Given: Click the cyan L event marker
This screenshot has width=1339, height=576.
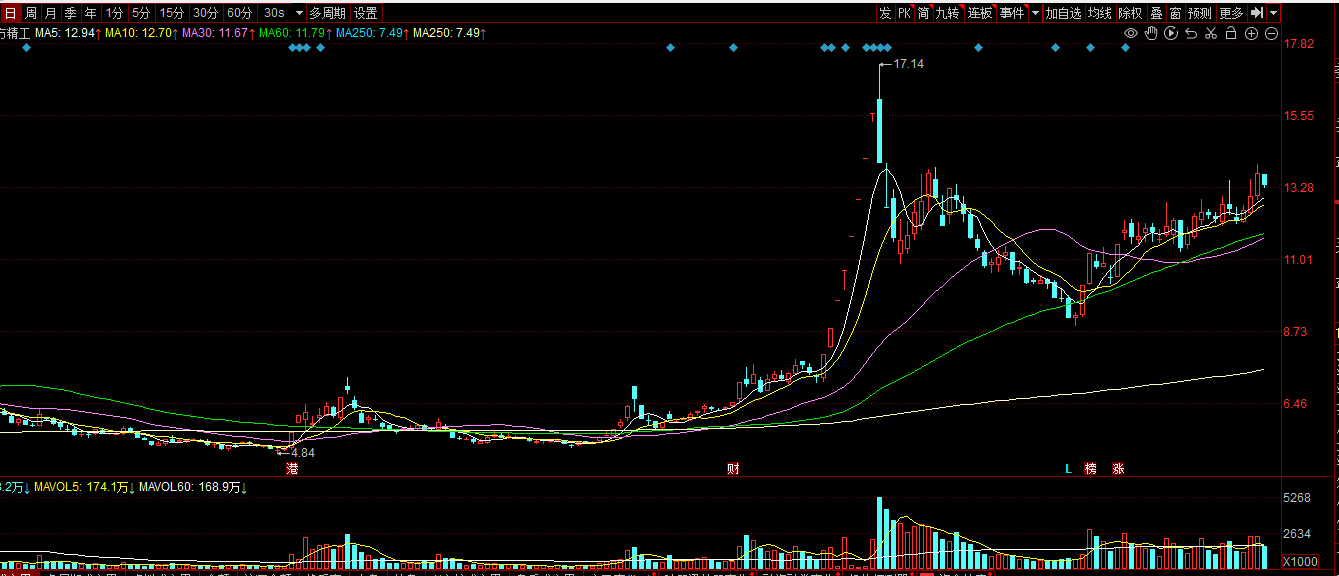Looking at the screenshot, I should tap(1068, 469).
